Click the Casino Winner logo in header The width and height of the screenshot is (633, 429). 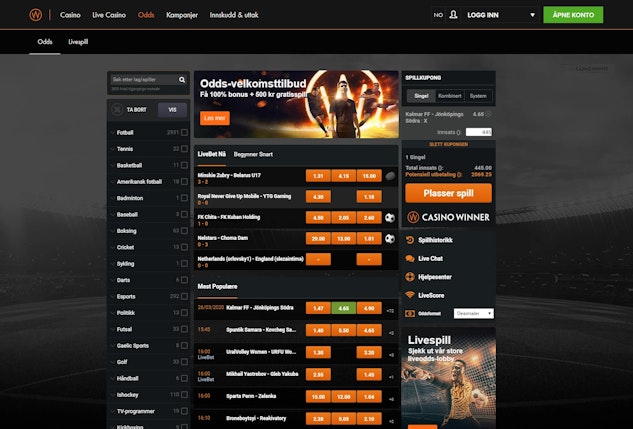[36, 15]
